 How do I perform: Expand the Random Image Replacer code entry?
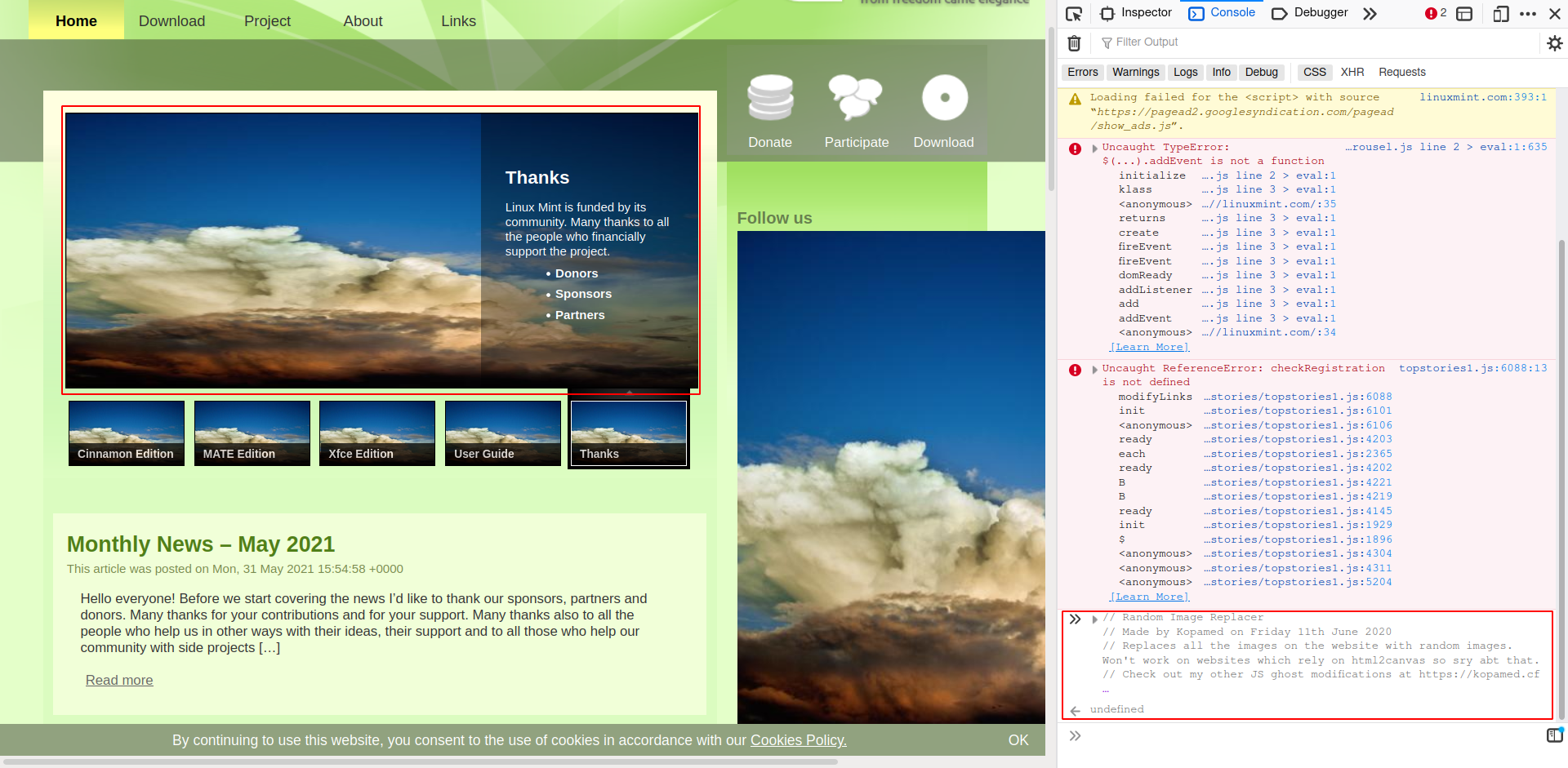[x=1094, y=619]
